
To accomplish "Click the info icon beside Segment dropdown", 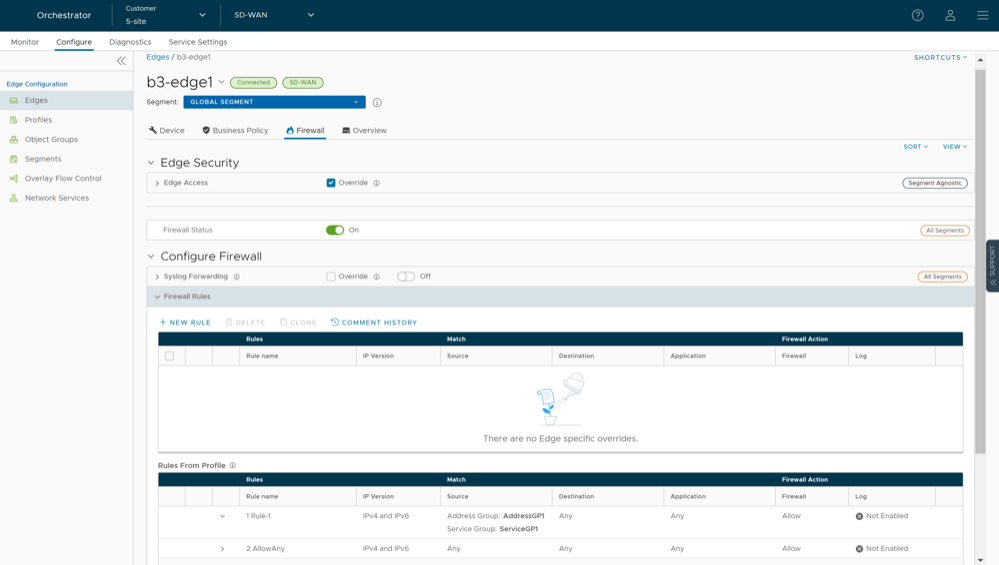I will pyautogui.click(x=377, y=102).
